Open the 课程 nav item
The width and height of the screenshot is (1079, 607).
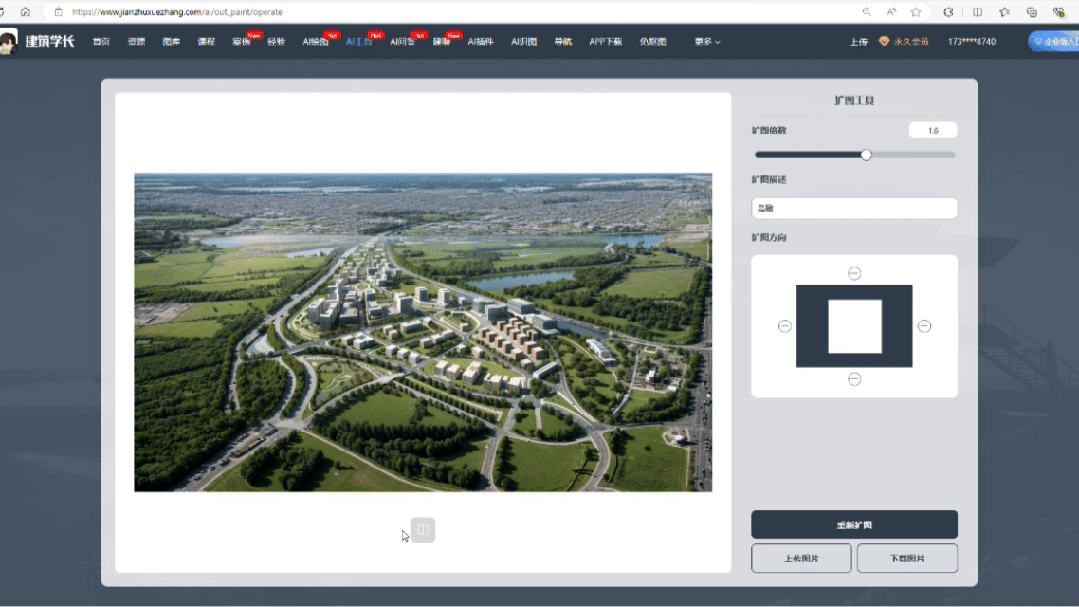206,42
